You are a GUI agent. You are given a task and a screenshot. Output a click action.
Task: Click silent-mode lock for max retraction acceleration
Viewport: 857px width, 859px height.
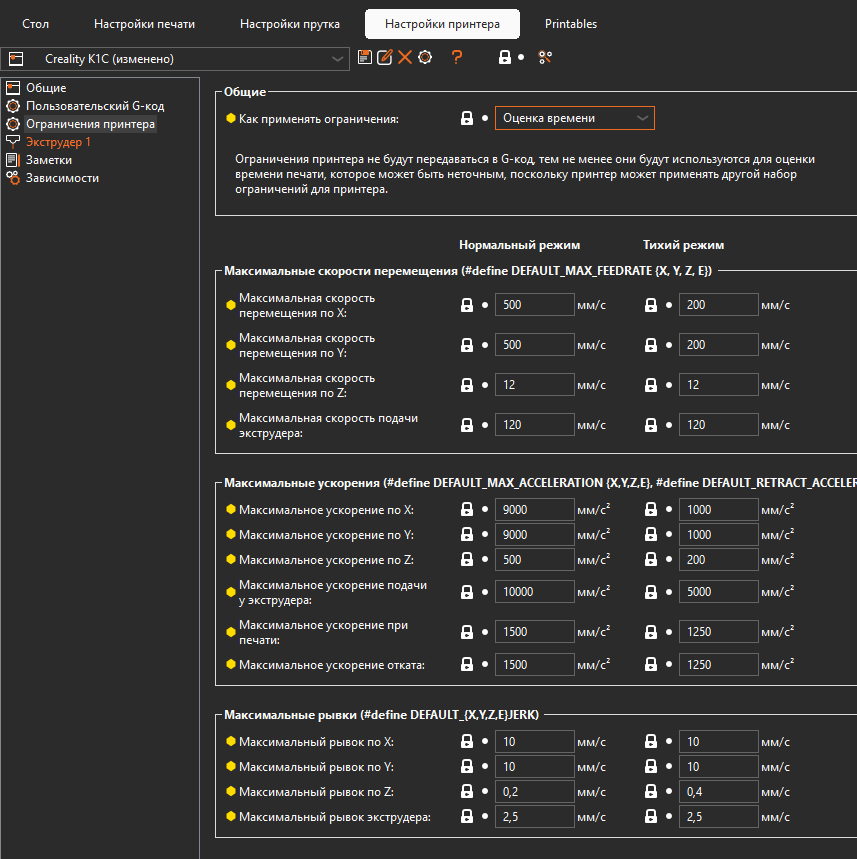pos(651,665)
